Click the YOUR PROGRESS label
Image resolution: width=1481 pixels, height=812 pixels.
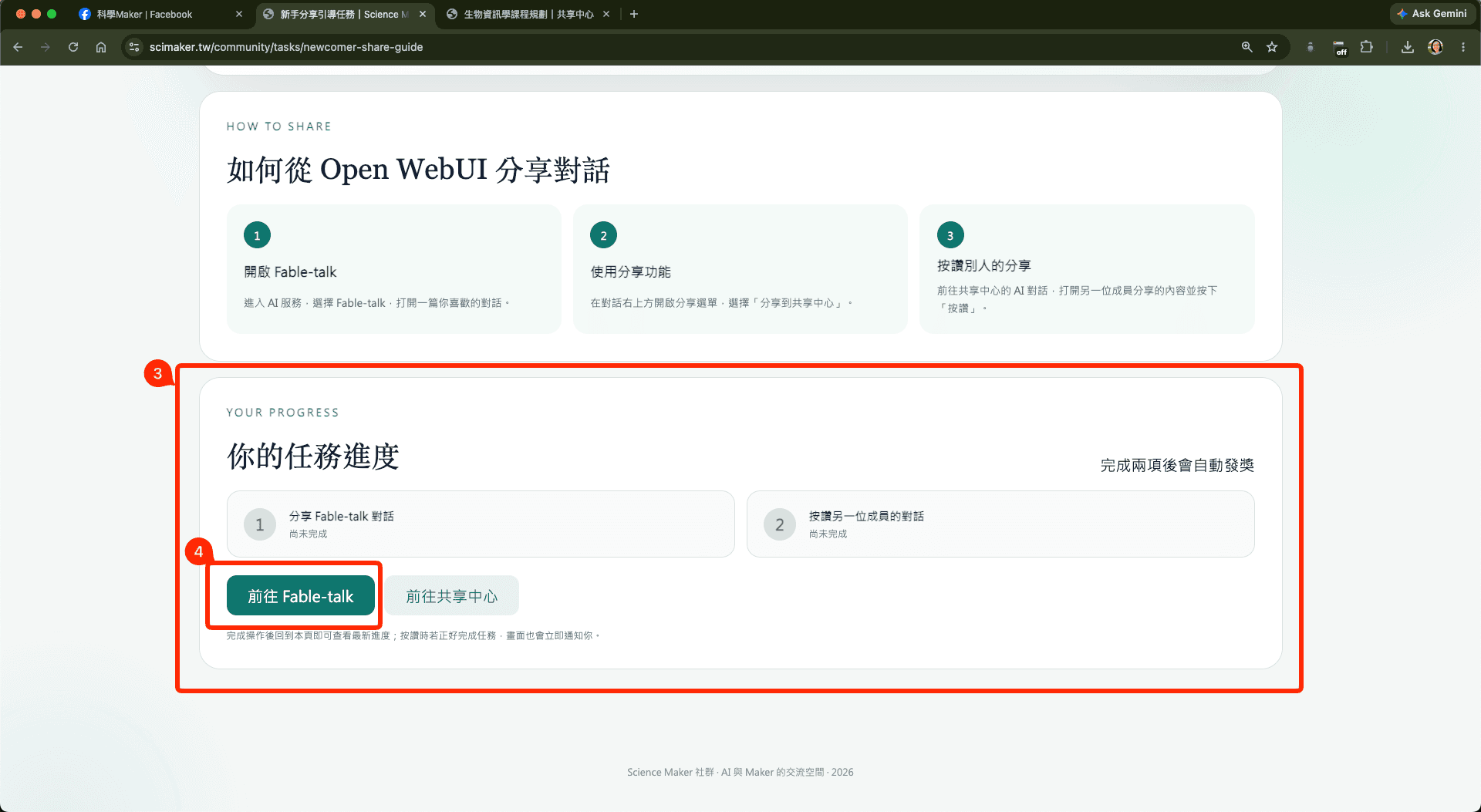coord(283,413)
